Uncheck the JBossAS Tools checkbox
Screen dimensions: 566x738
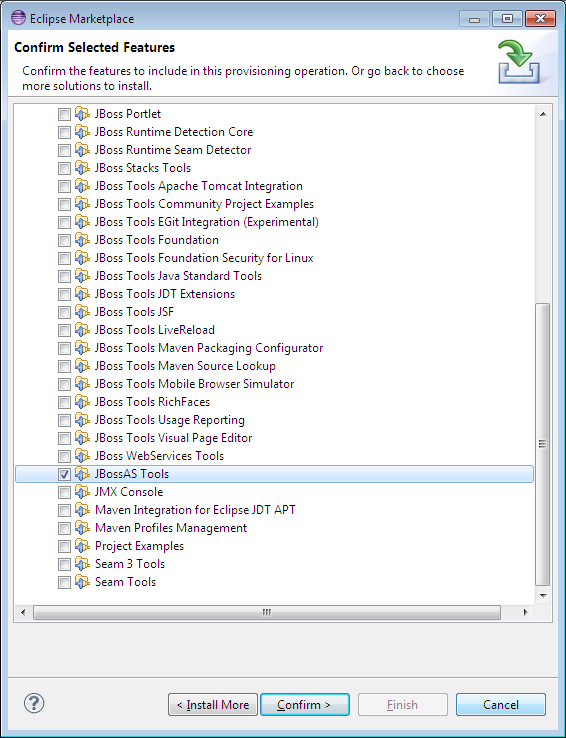64,474
